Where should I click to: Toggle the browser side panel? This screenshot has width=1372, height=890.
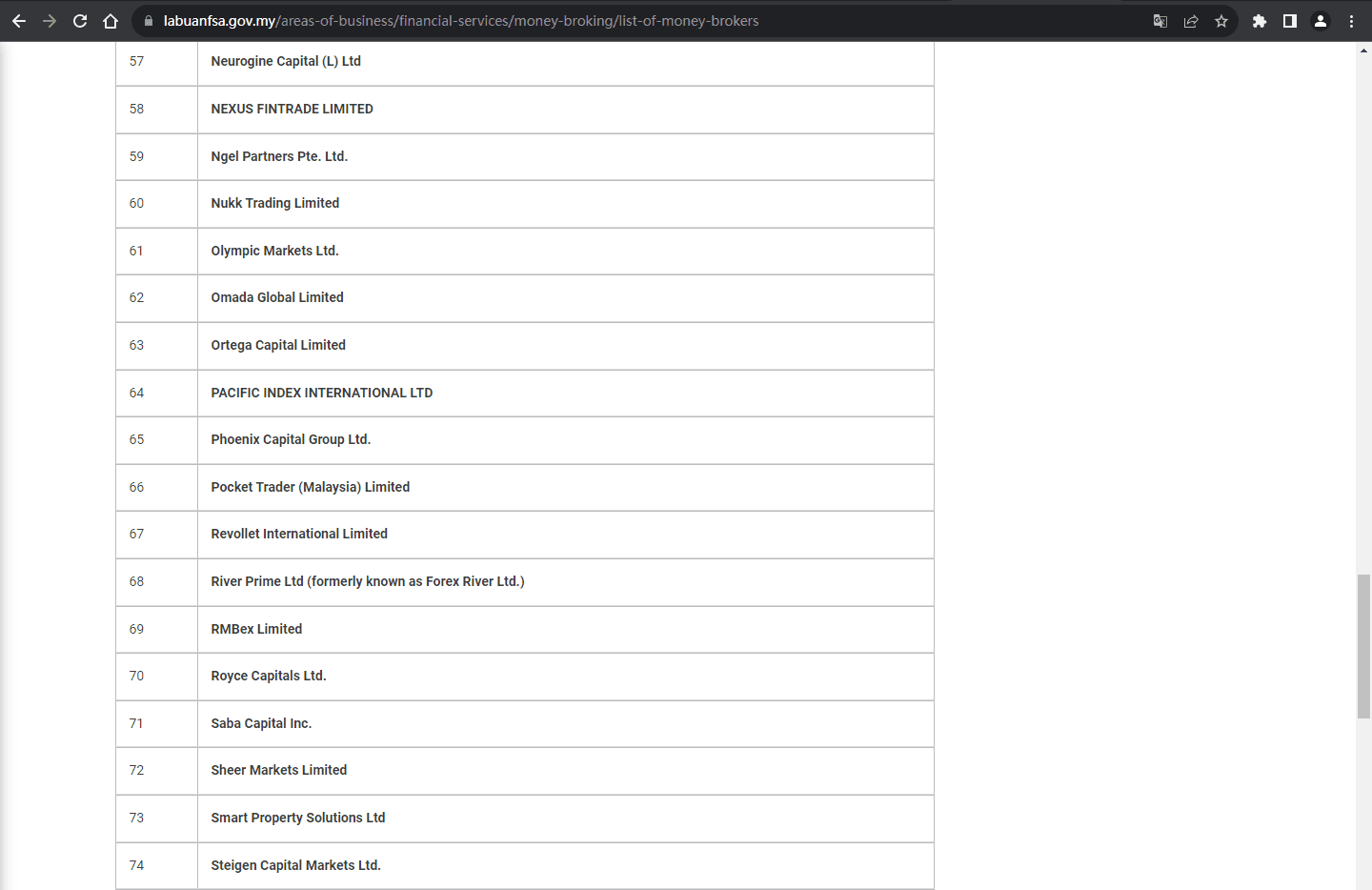click(1290, 21)
